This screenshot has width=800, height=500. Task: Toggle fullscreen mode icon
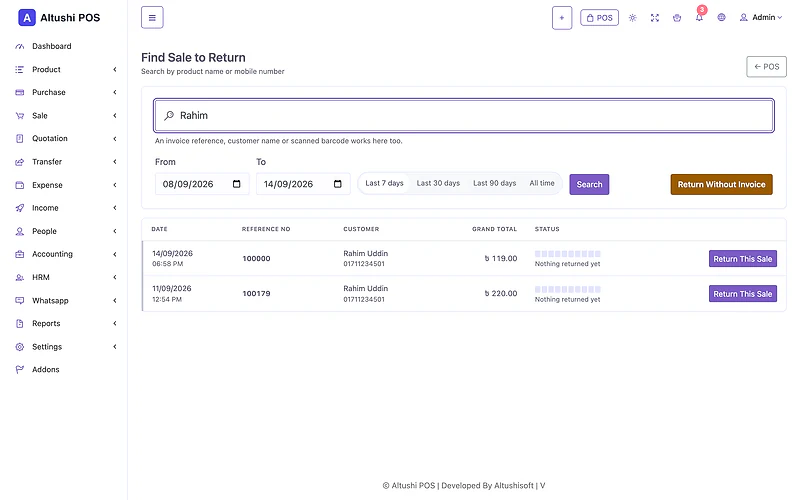[x=655, y=18]
